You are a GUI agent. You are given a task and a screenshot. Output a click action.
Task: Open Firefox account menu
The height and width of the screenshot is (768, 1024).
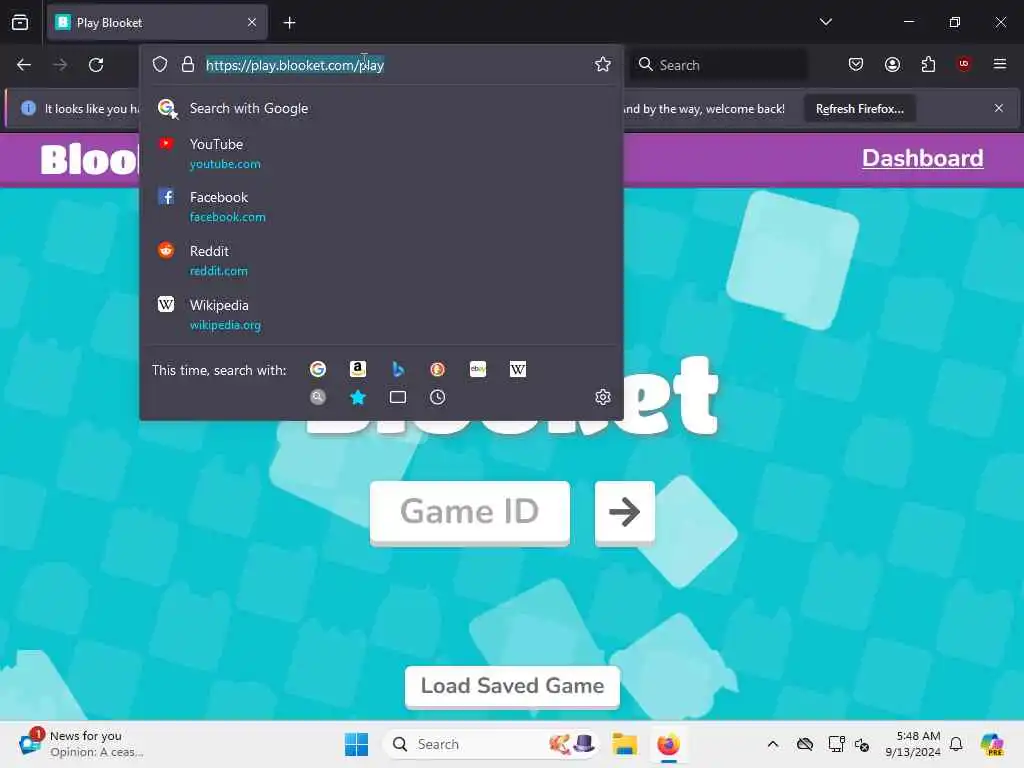(892, 64)
